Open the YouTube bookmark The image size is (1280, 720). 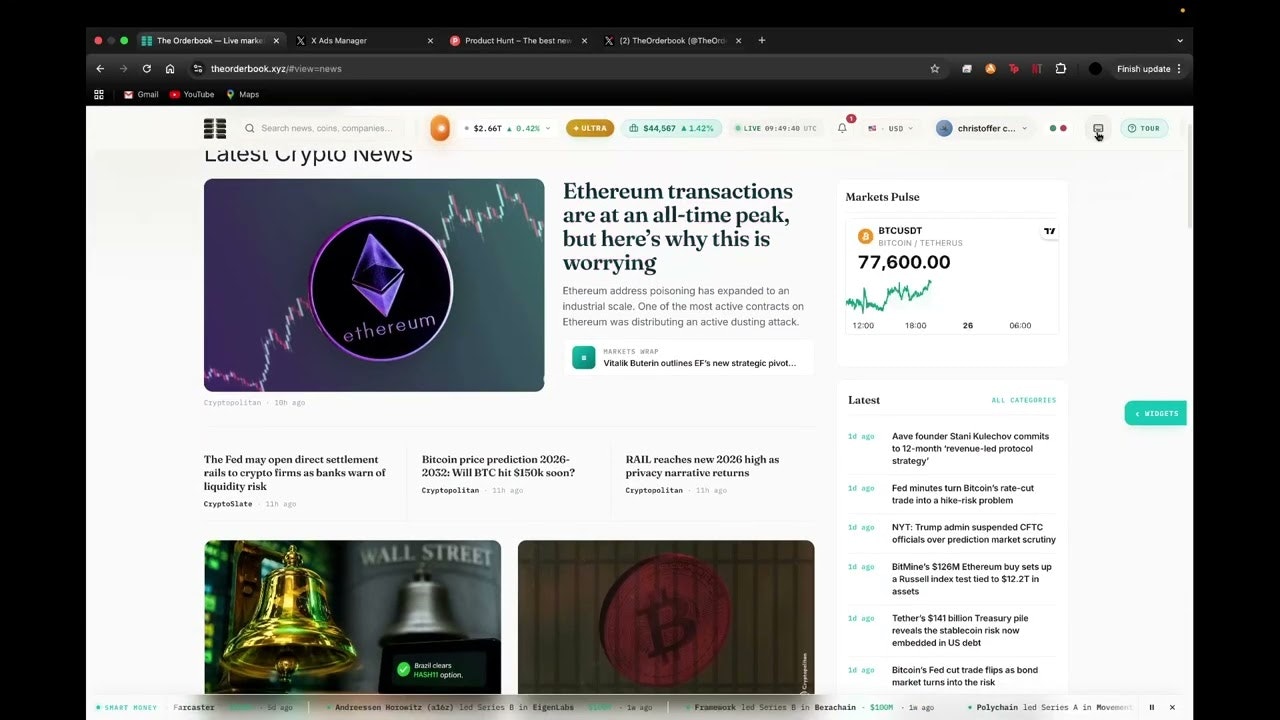point(192,94)
